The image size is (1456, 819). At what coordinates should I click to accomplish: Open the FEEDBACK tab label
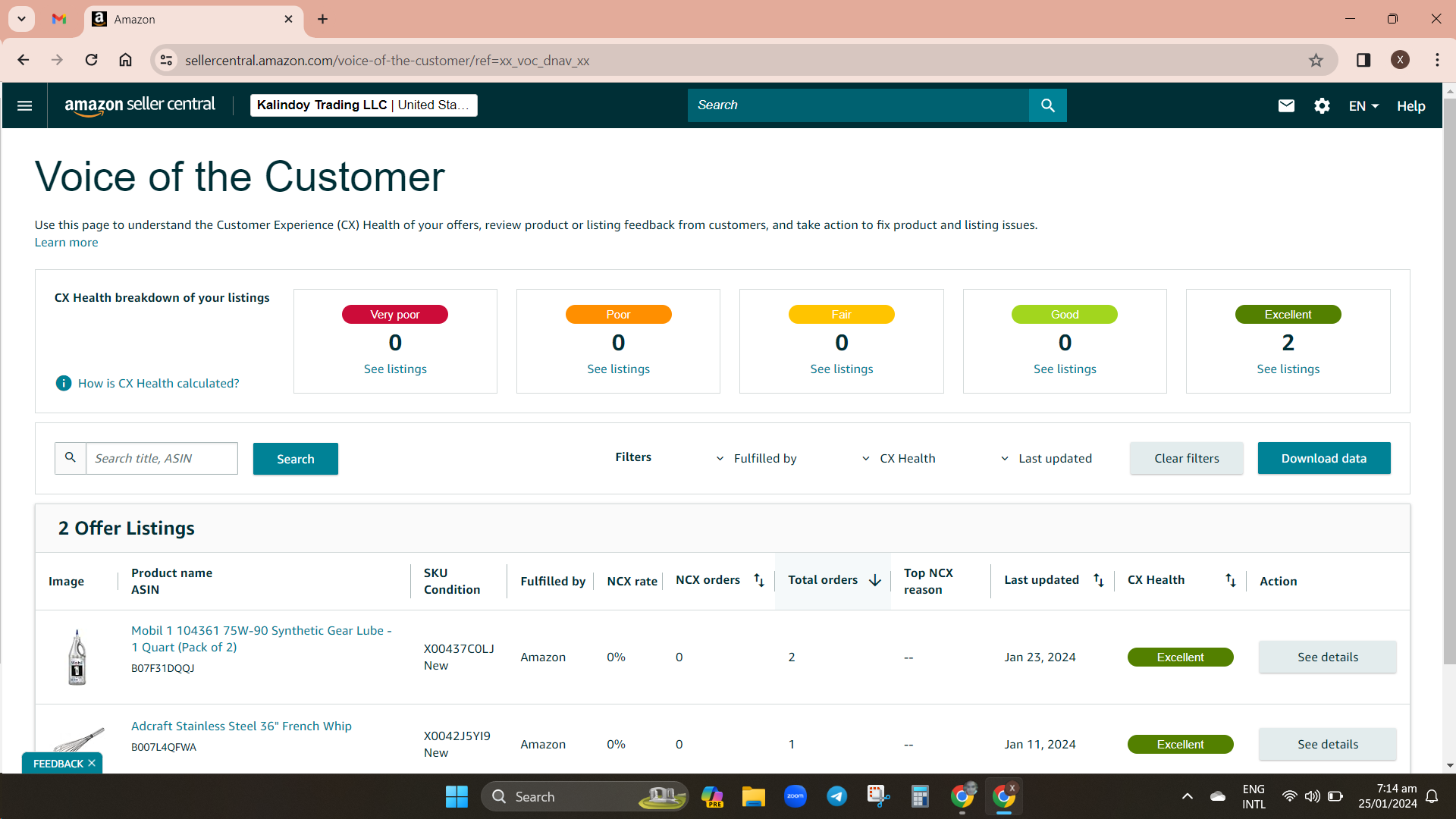(58, 764)
